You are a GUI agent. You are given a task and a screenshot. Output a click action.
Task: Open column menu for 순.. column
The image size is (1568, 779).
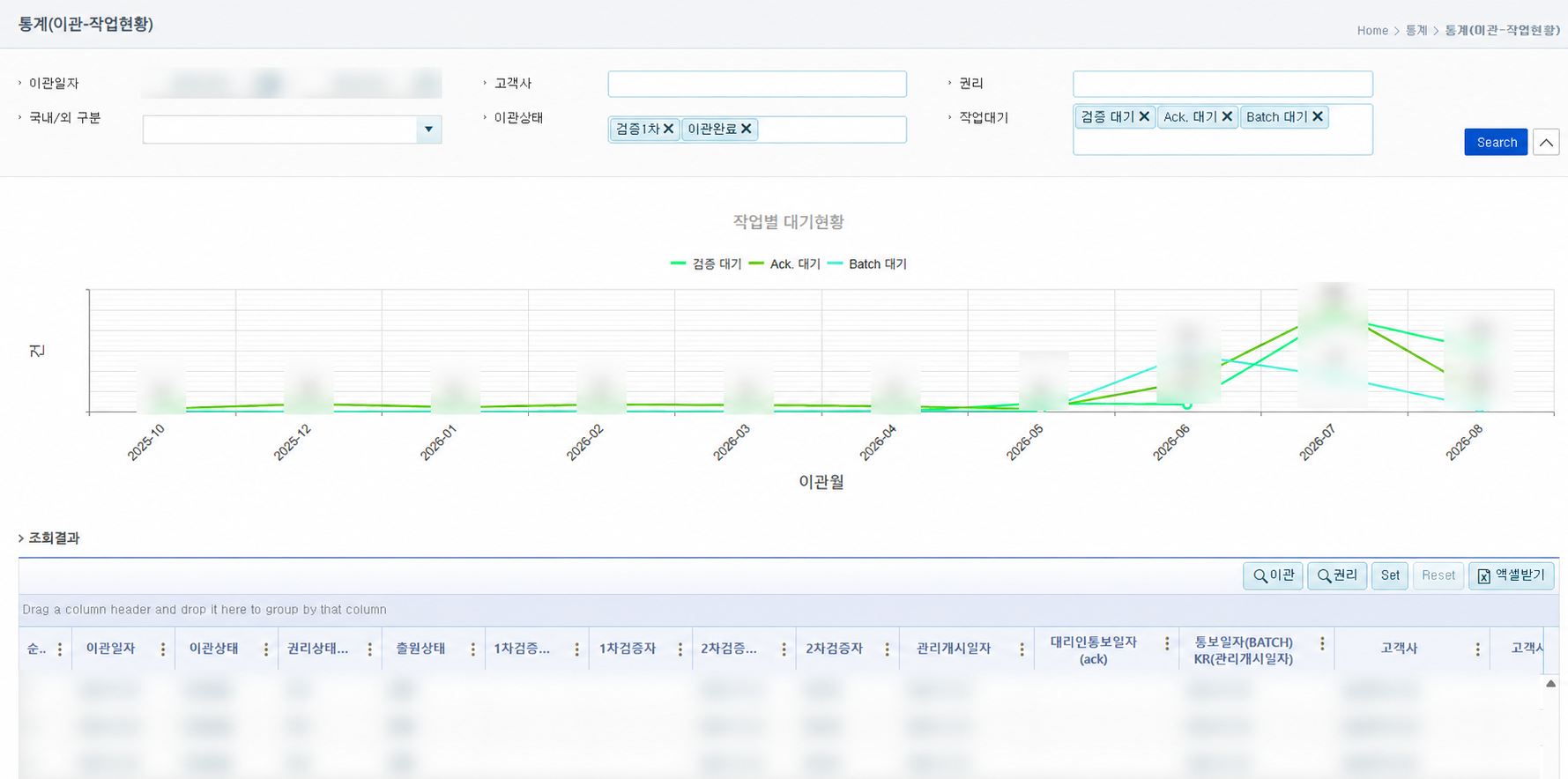point(60,649)
